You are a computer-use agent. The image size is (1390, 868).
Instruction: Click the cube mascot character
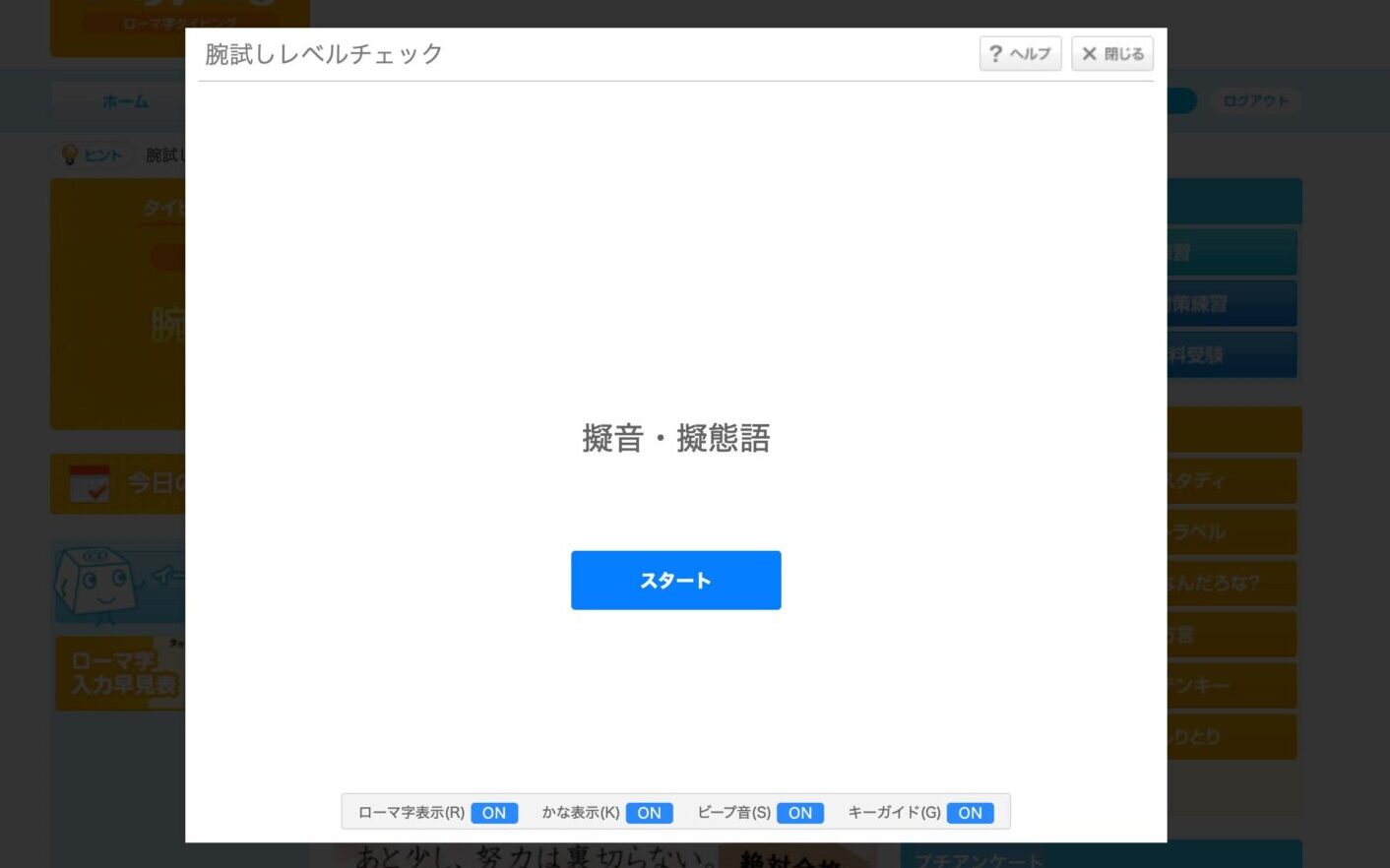click(95, 585)
